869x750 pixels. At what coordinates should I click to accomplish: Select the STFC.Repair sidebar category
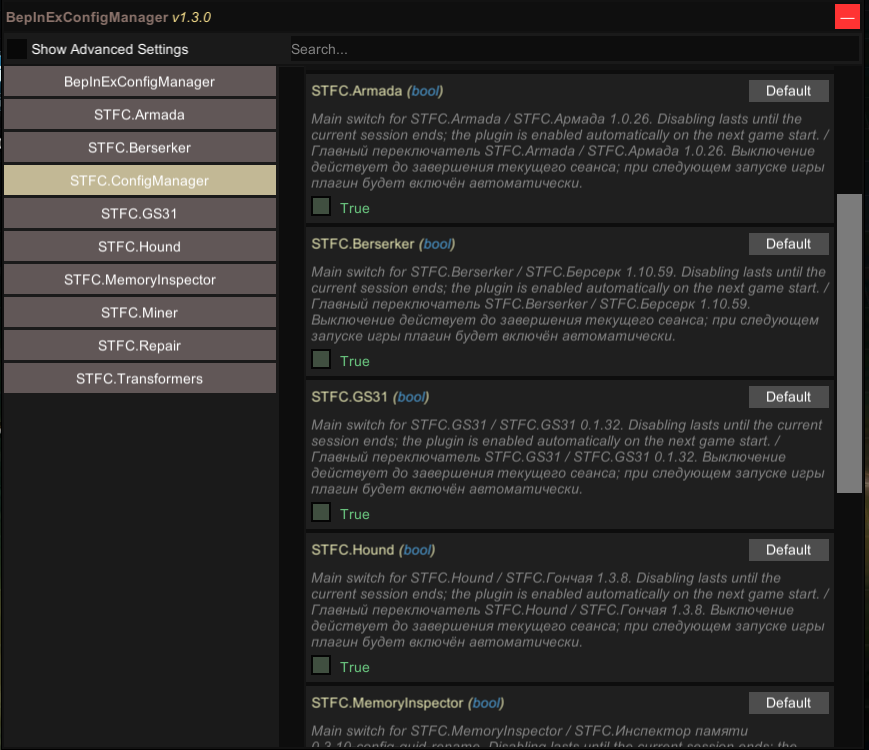click(140, 345)
